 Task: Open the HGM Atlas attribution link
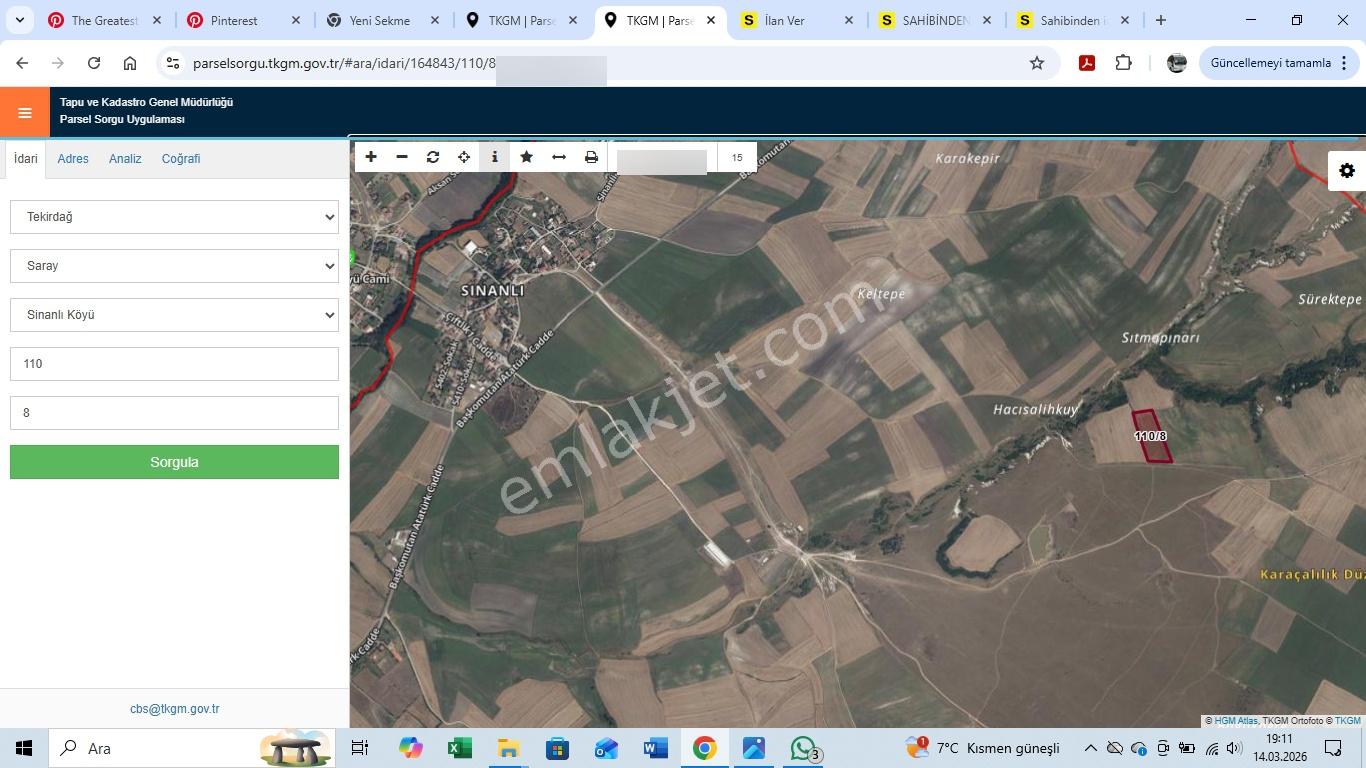[x=1236, y=721]
